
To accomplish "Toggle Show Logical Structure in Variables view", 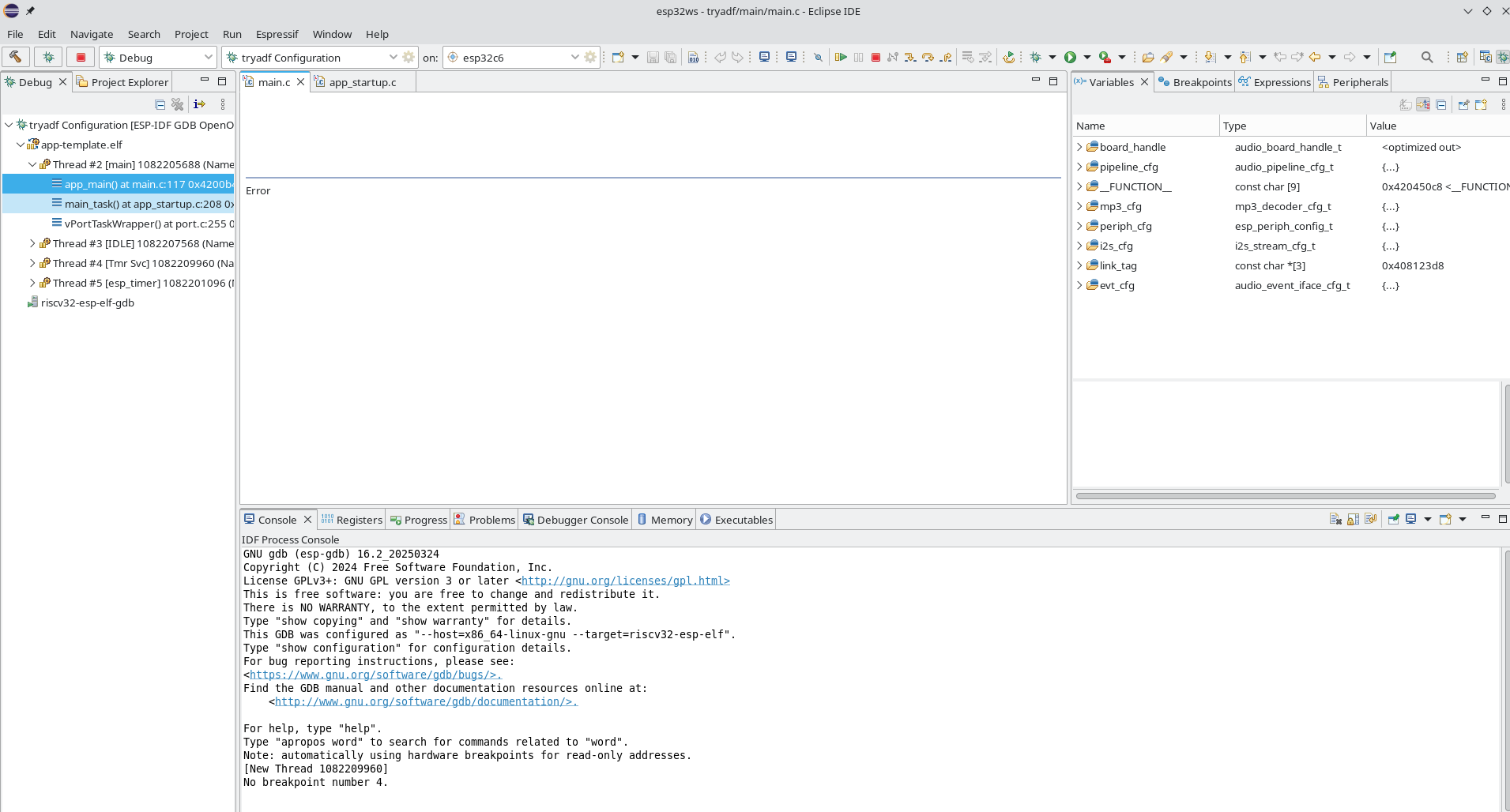I will coord(1424,104).
